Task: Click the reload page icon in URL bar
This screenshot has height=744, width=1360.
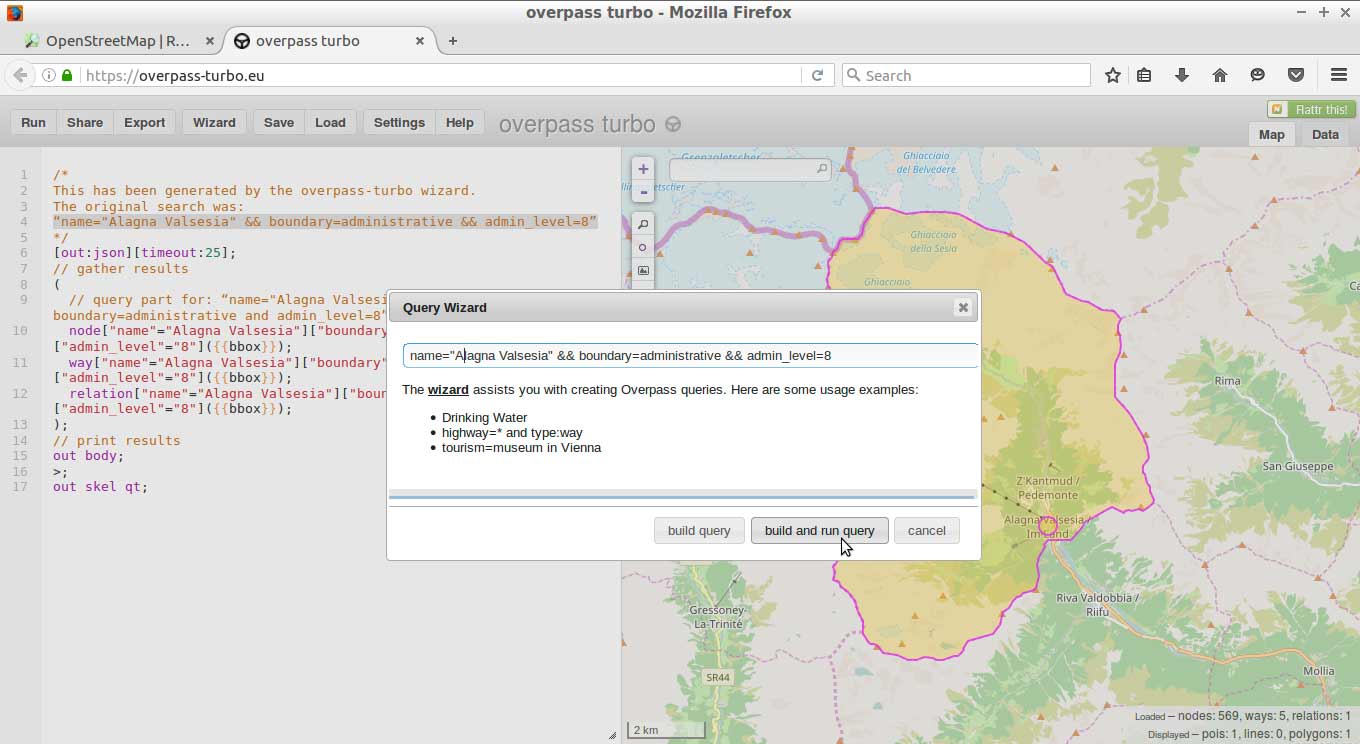Action: [x=817, y=75]
